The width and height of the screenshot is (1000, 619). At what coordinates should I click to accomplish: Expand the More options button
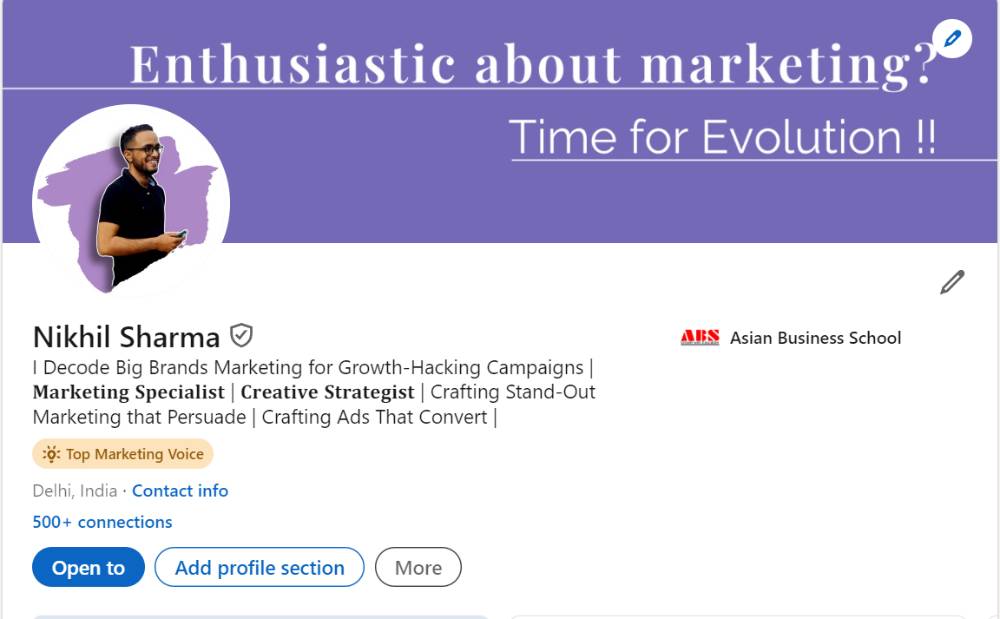pos(418,567)
